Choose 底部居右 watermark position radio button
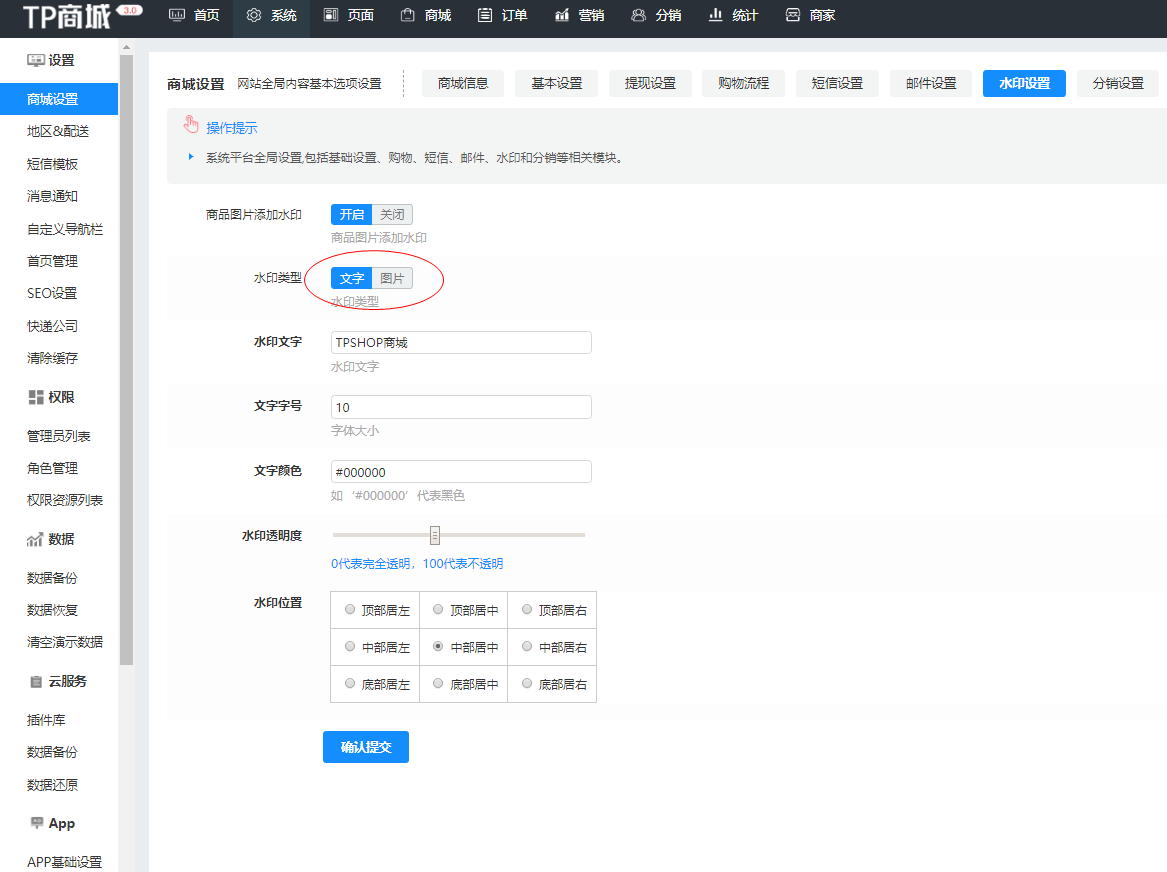1167x872 pixels. [x=527, y=684]
